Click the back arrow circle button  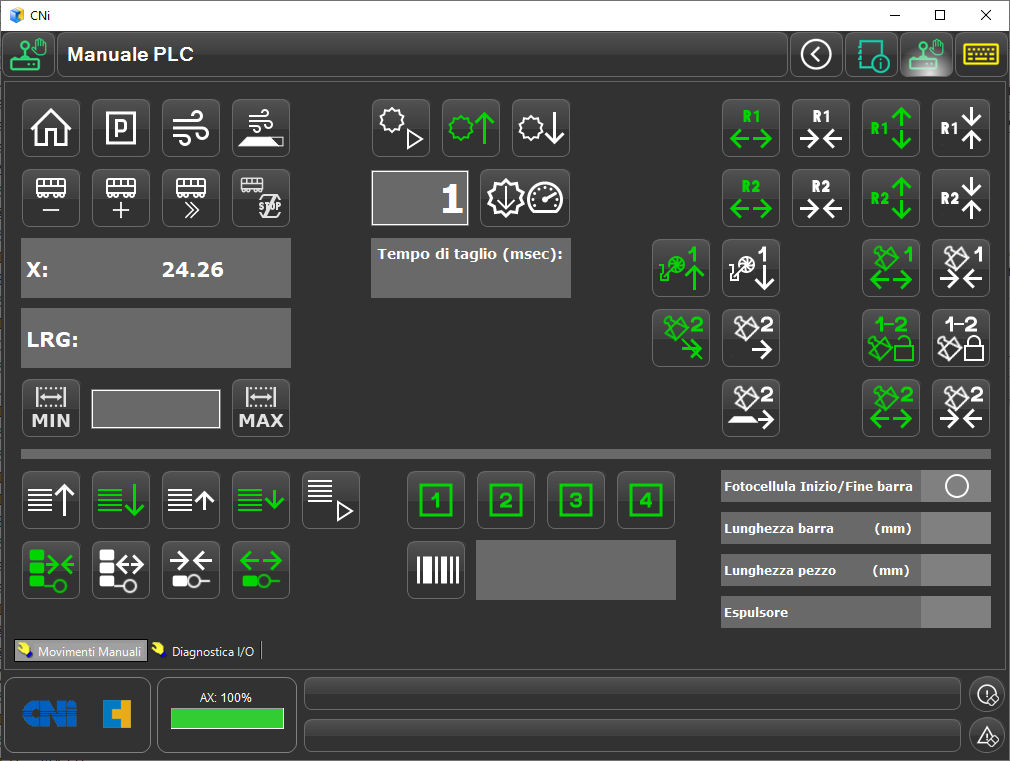point(816,54)
